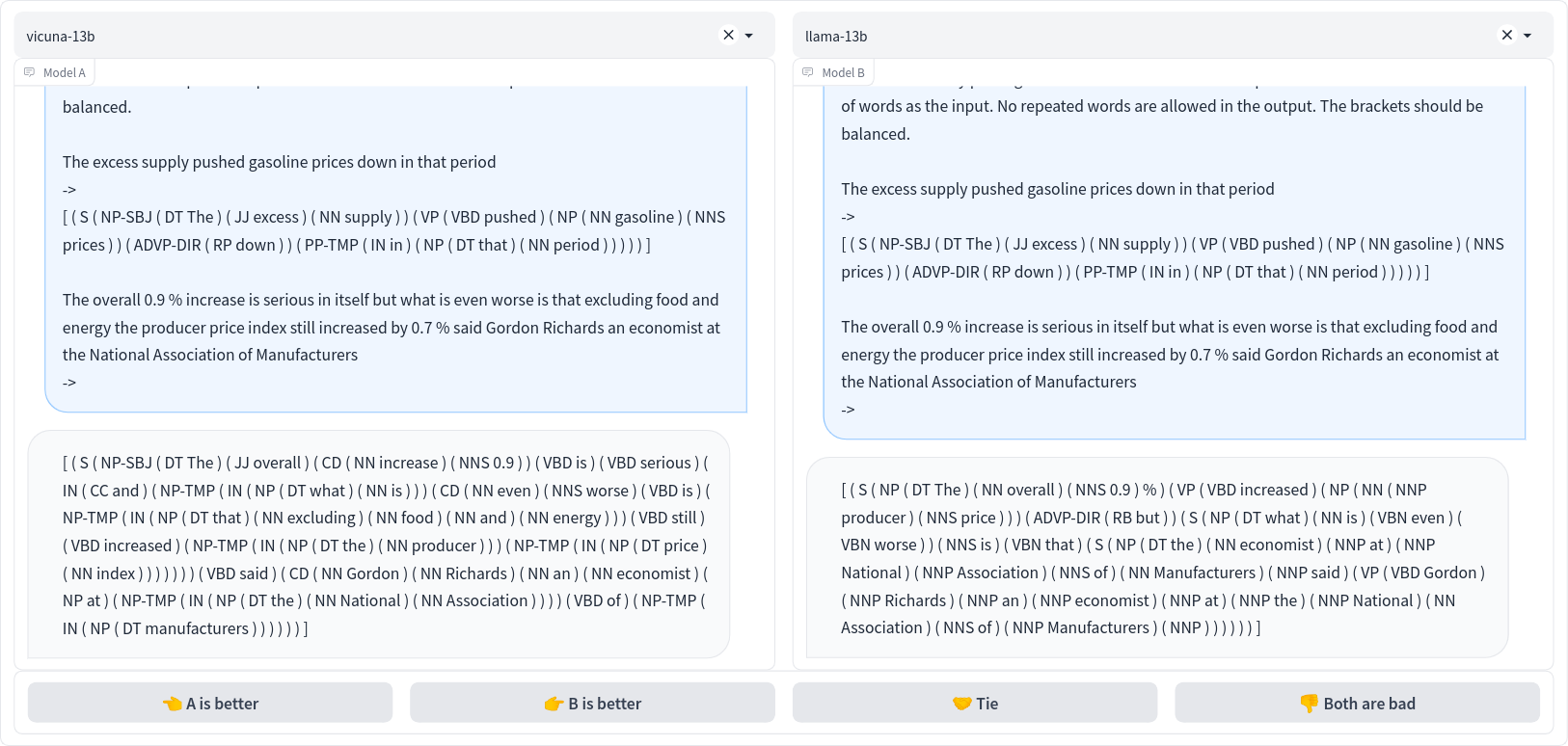
Task: Click Model A's parse tree response bubble
Action: click(379, 545)
